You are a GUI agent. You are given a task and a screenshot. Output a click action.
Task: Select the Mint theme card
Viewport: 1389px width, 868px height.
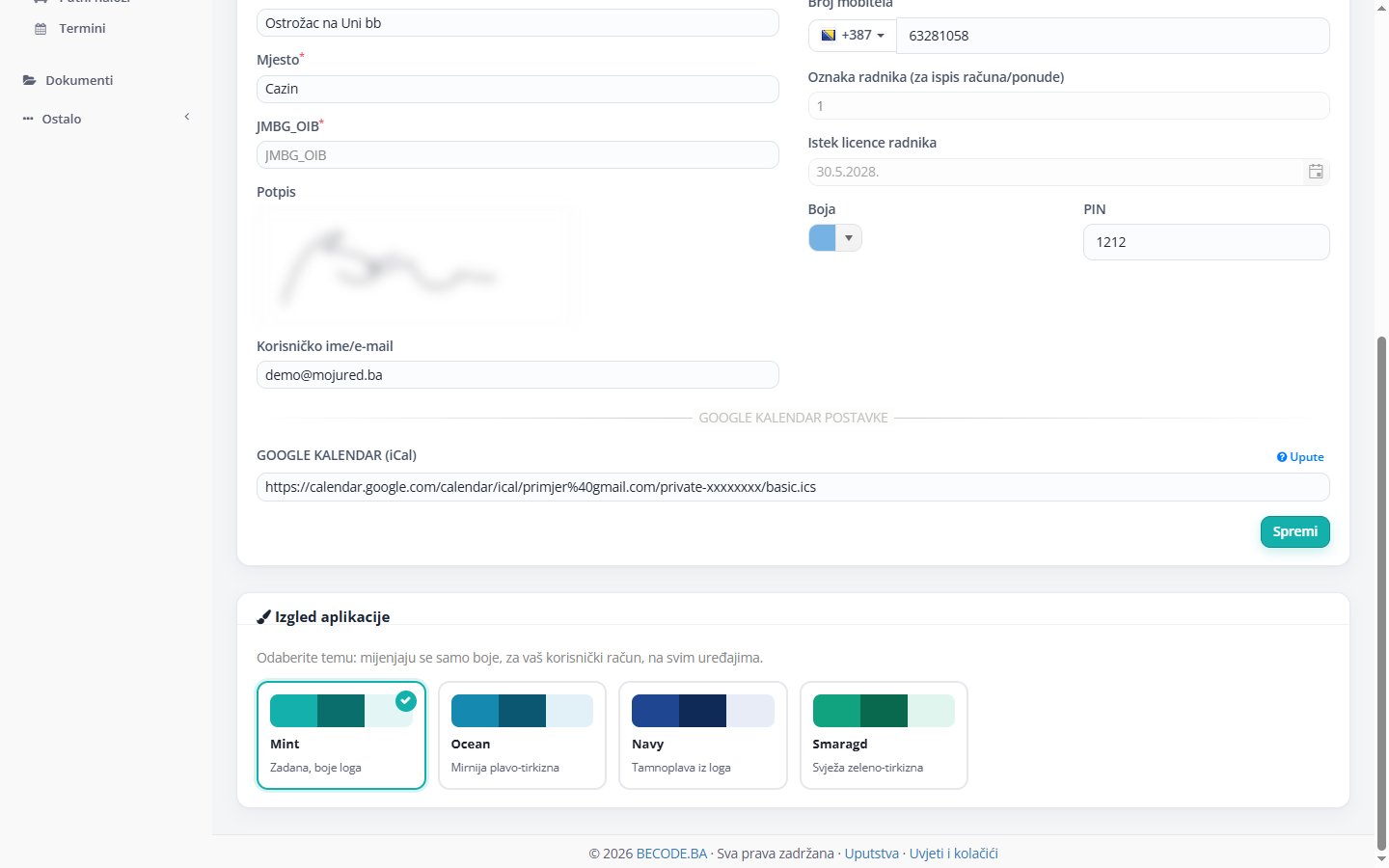[x=341, y=735]
